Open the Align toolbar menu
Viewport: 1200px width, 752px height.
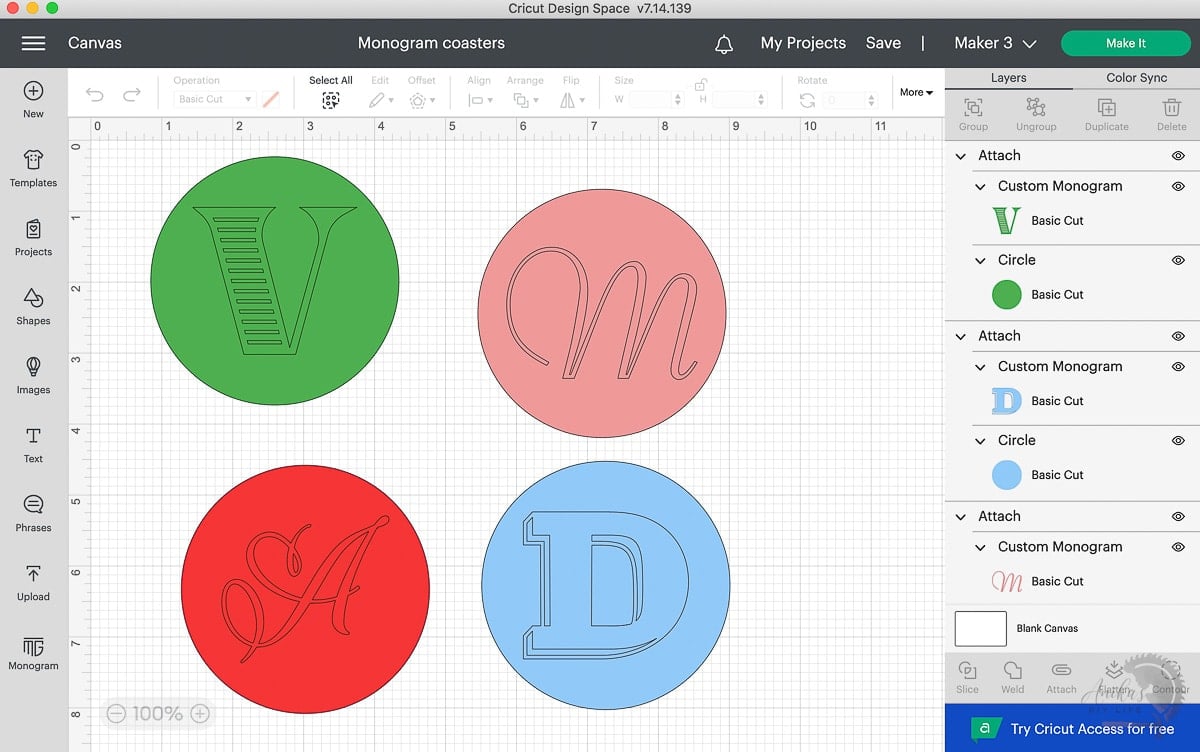point(479,100)
